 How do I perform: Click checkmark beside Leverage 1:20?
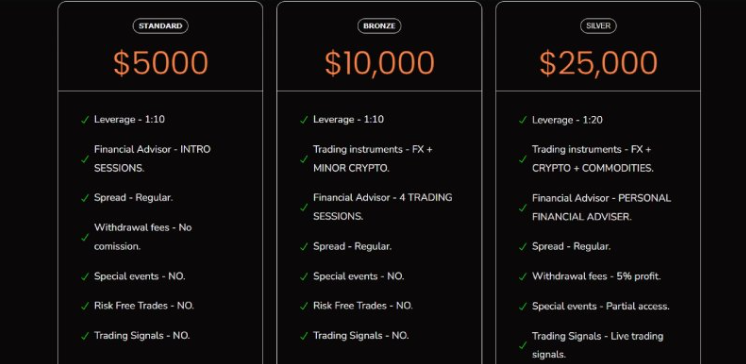coord(523,120)
